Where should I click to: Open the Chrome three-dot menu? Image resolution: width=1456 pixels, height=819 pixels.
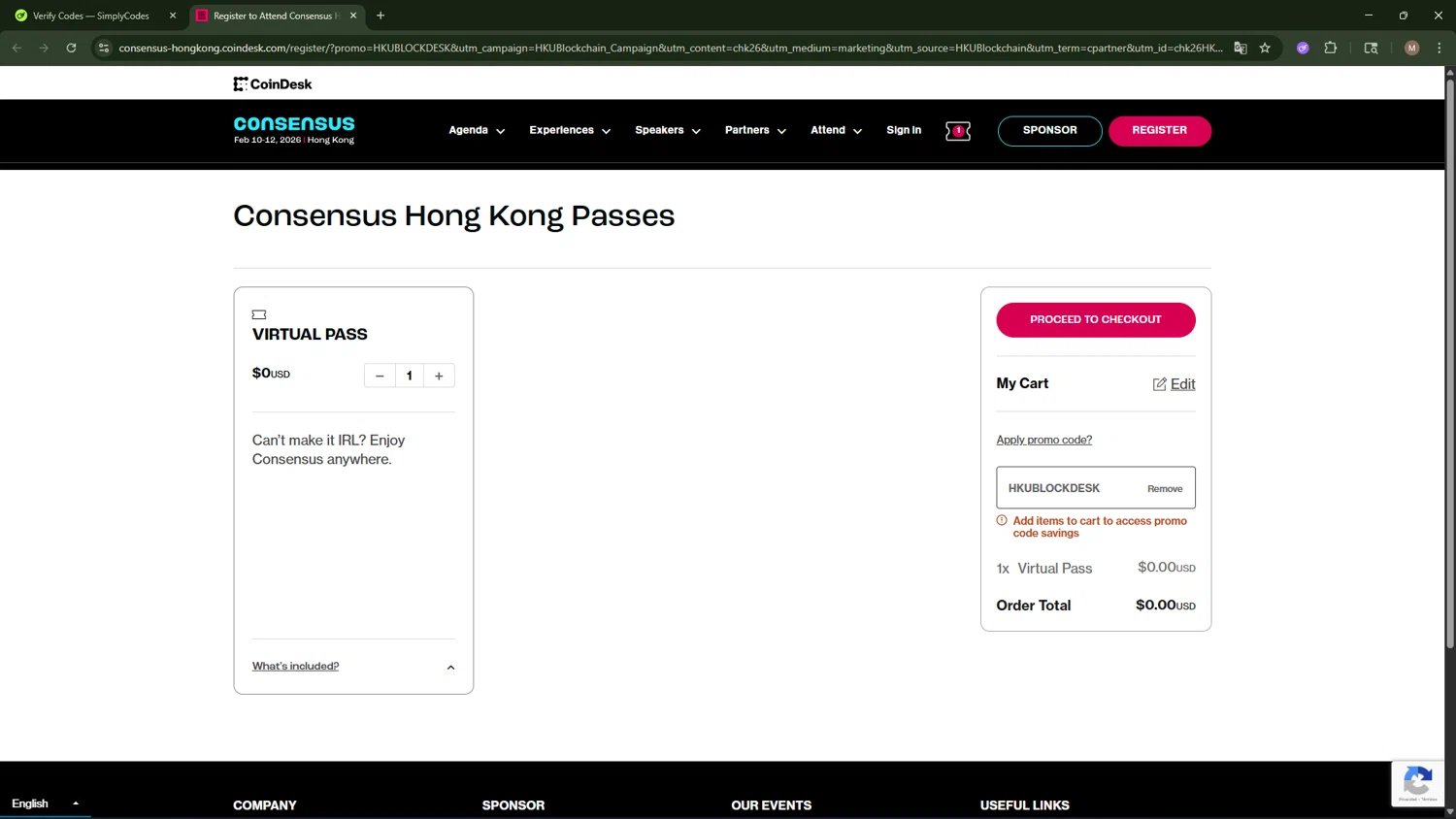(1439, 48)
